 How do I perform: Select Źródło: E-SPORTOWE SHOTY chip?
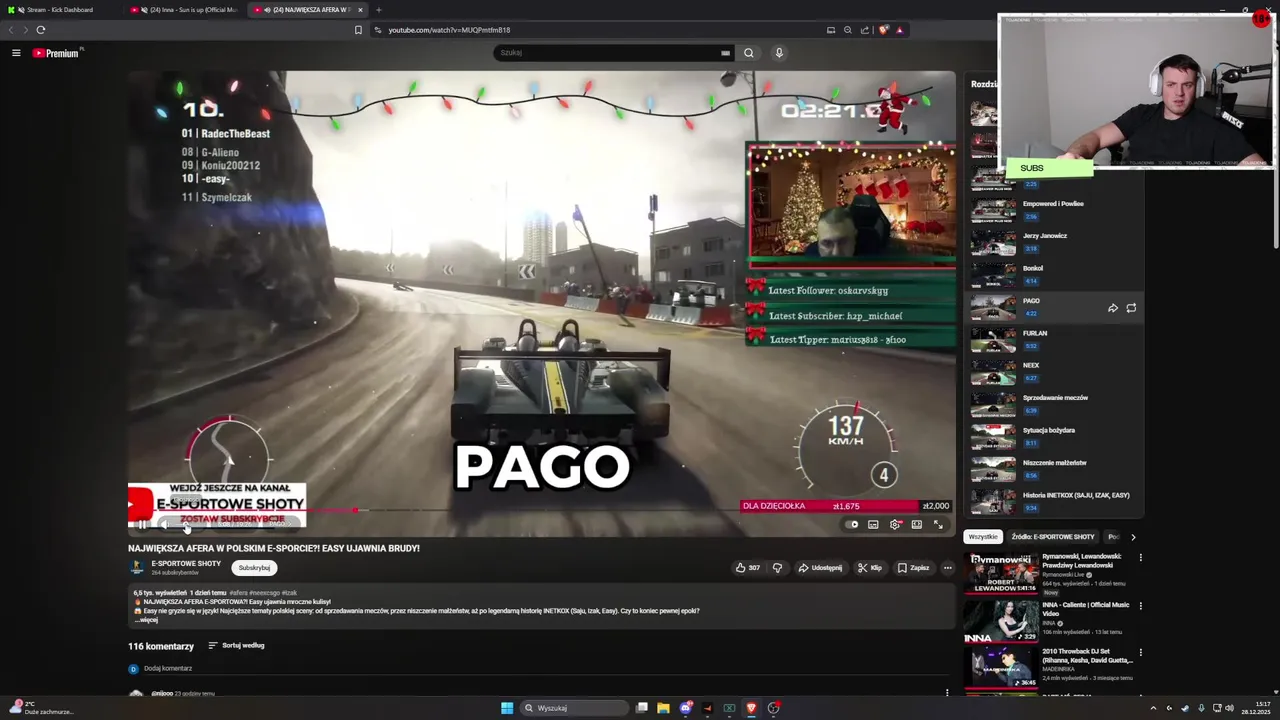pyautogui.click(x=1052, y=537)
